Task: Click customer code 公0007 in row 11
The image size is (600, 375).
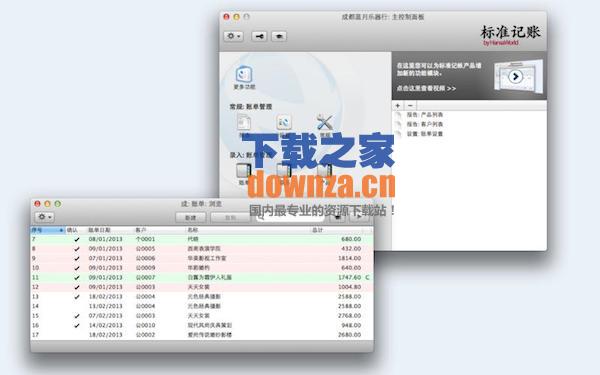Action: (145, 277)
